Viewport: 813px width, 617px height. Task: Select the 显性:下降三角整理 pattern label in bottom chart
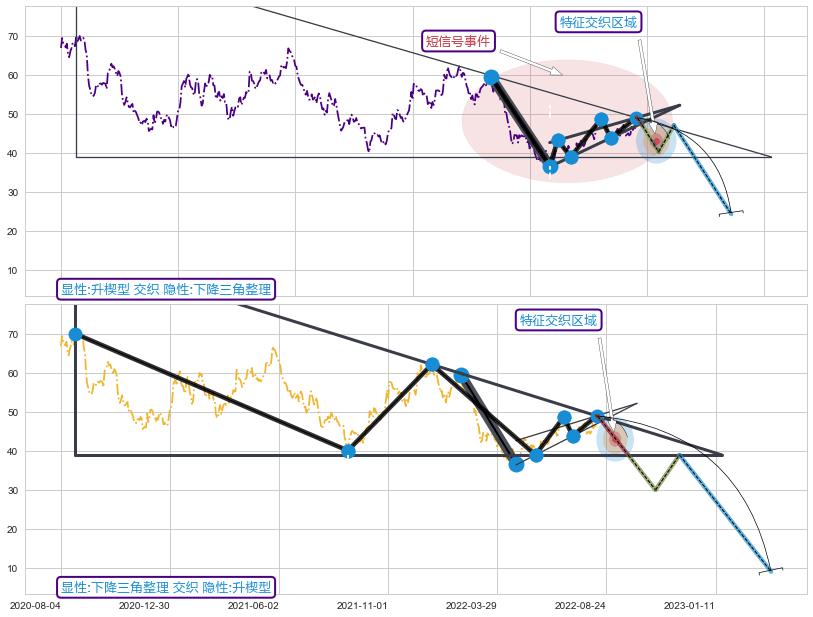pos(165,587)
